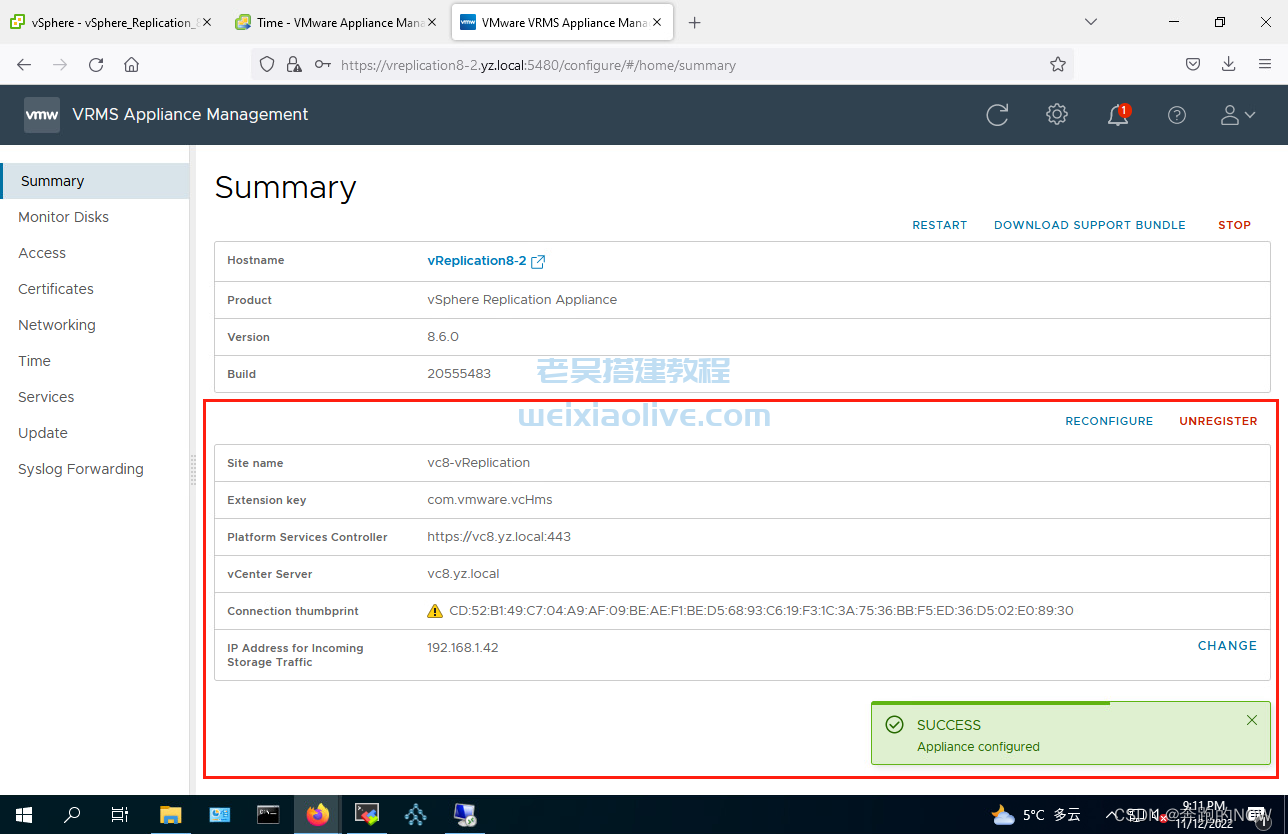Open the command prompt taskbar icon
This screenshot has width=1288, height=834.
pyautogui.click(x=268, y=815)
